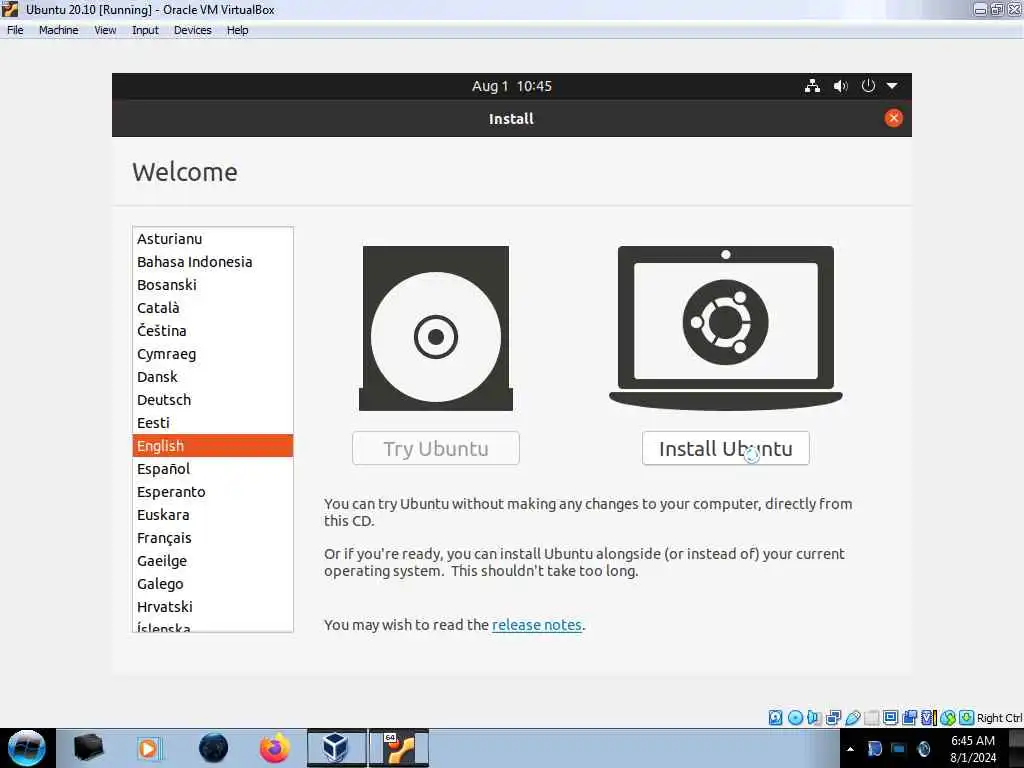Click the Install Ubuntu laptop image

[x=726, y=328]
